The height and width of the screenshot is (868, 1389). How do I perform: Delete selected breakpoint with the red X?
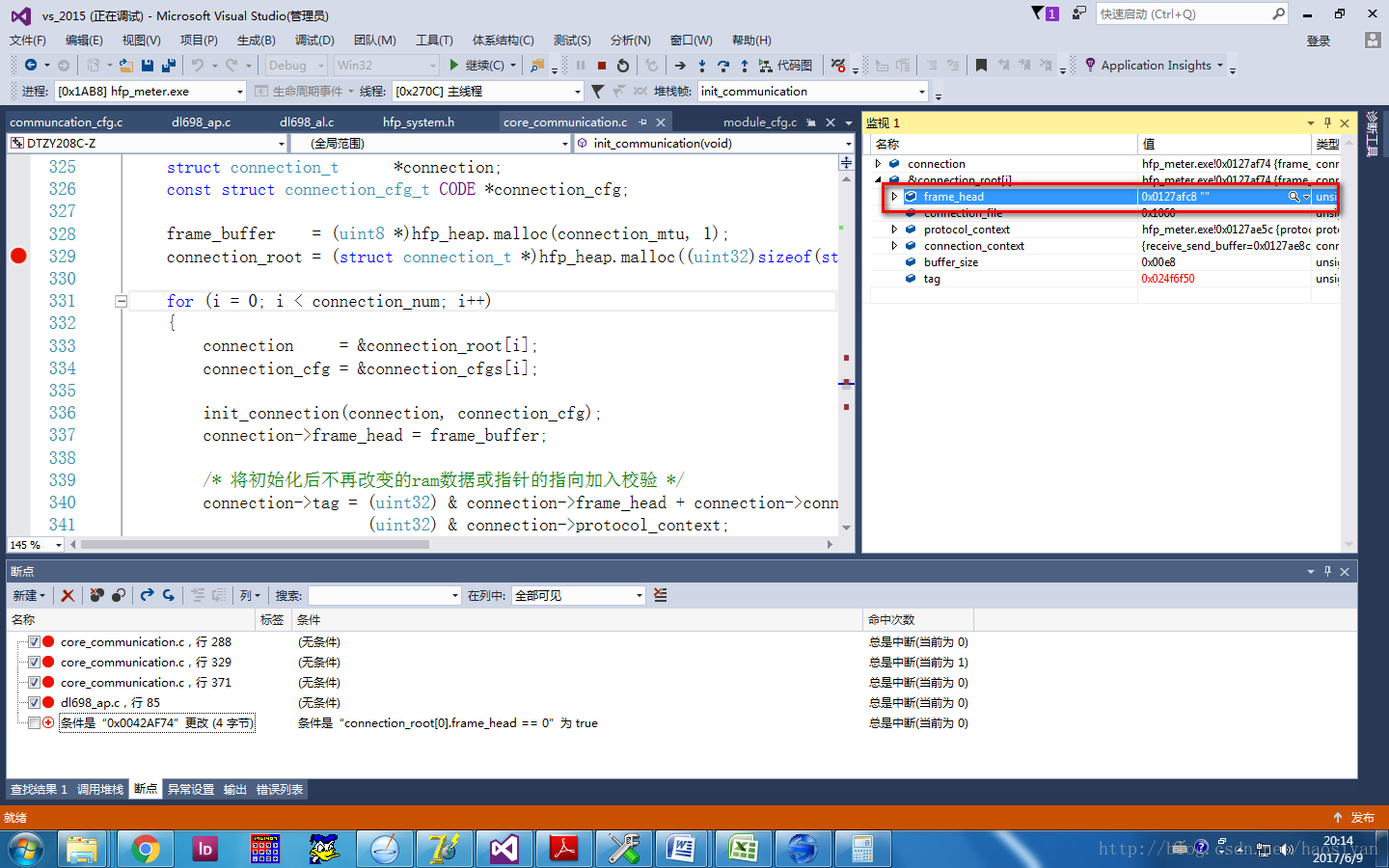(68, 595)
